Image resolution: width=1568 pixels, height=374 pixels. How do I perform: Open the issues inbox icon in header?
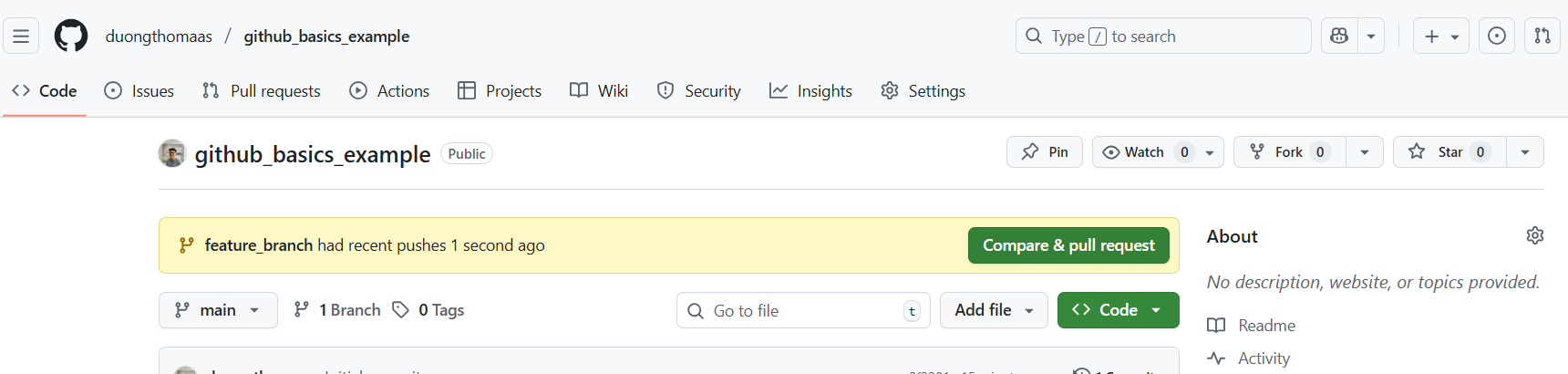pos(1497,36)
